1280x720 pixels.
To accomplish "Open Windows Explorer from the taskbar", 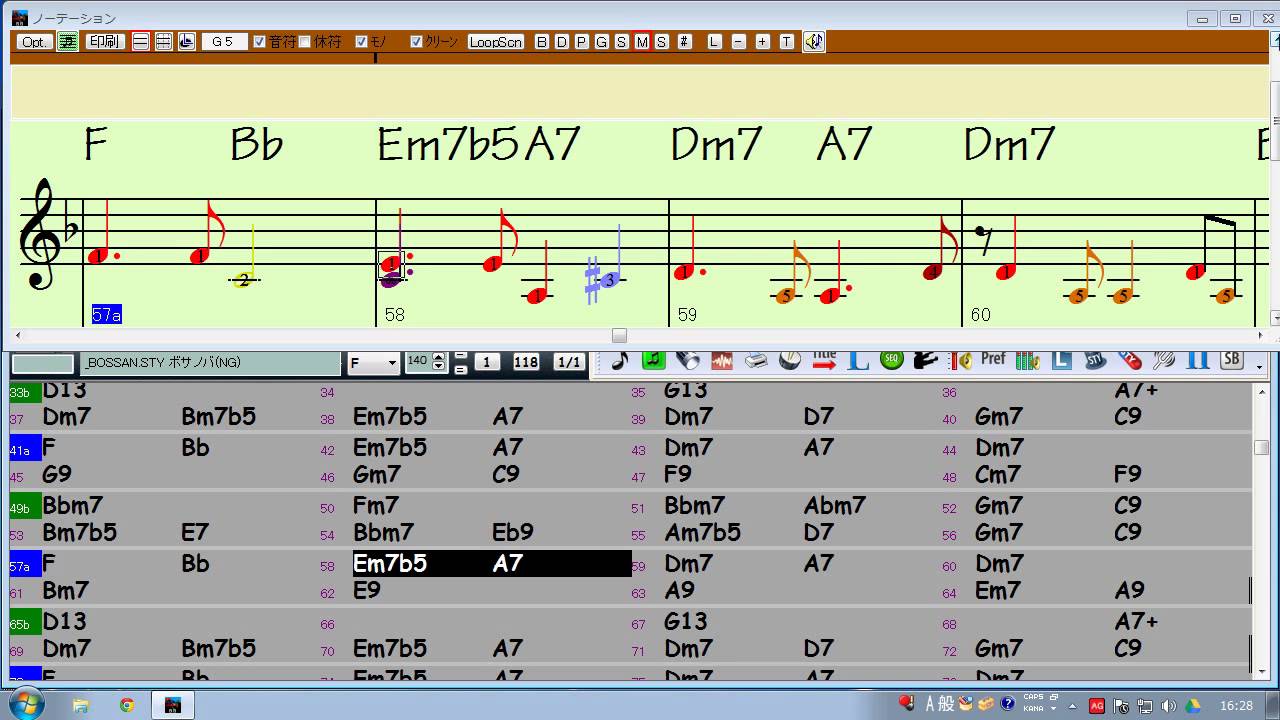I will click(81, 705).
